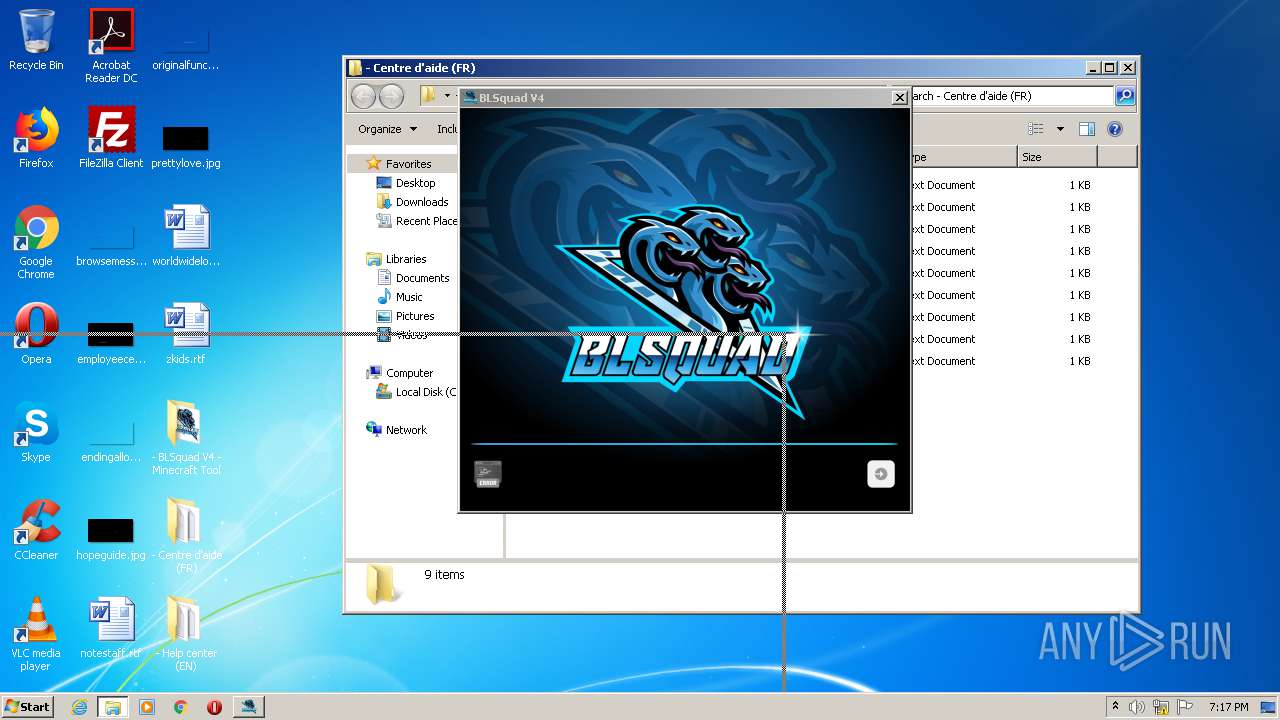
Task: Select hopeguide.jpg desktop file
Action: pos(111,538)
